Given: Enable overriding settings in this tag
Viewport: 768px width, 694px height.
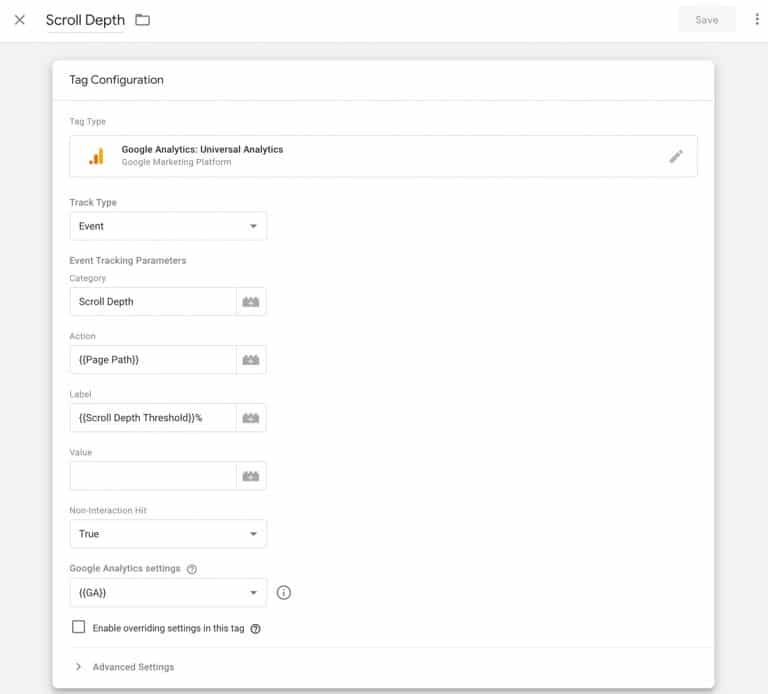Looking at the screenshot, I should (x=78, y=627).
